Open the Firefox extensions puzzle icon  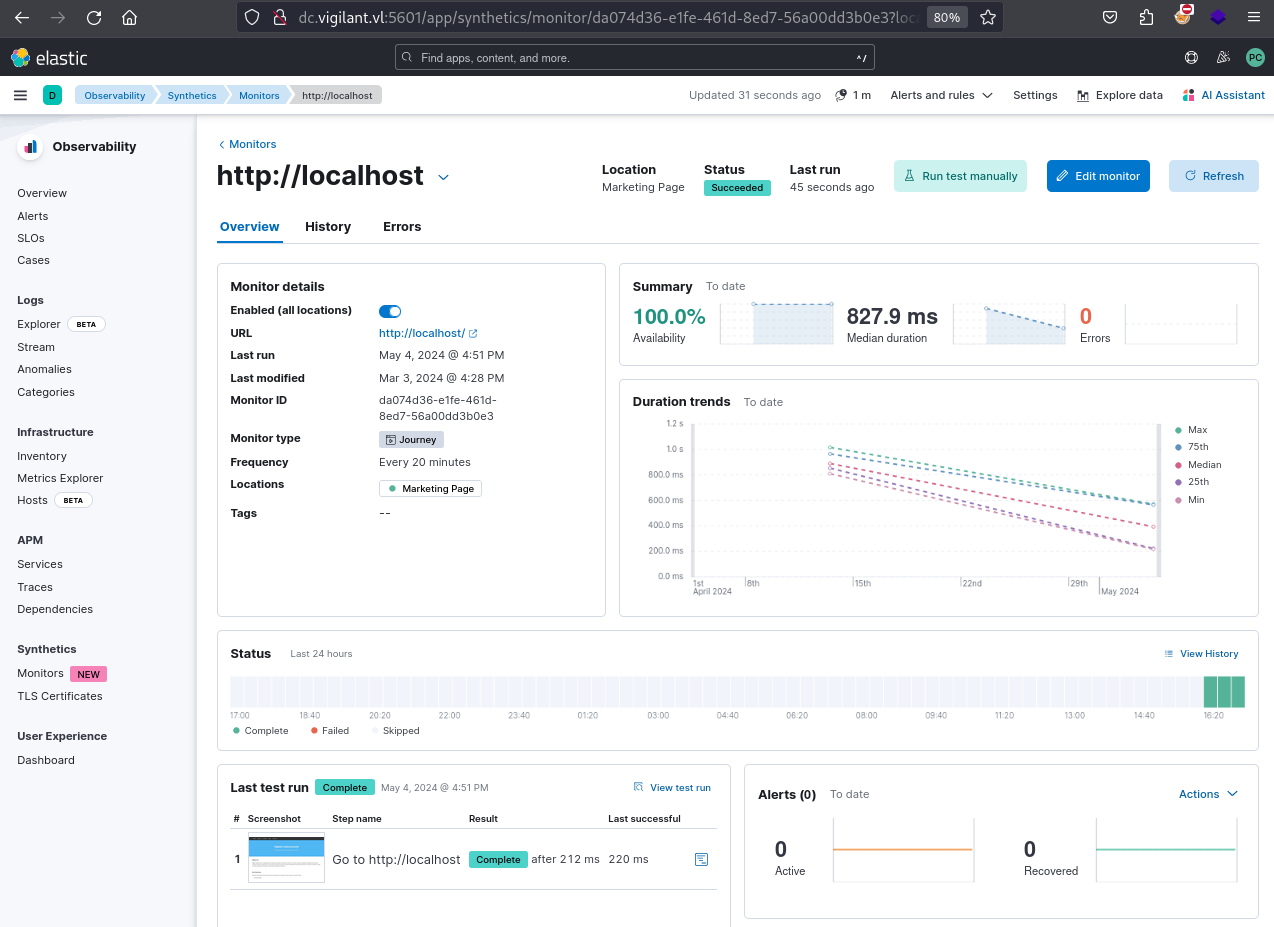point(1146,17)
